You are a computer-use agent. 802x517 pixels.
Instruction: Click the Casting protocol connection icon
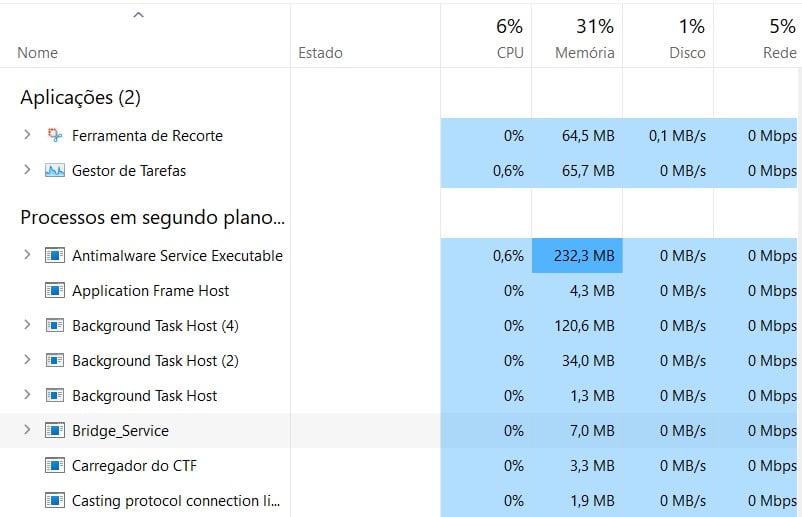pos(55,501)
